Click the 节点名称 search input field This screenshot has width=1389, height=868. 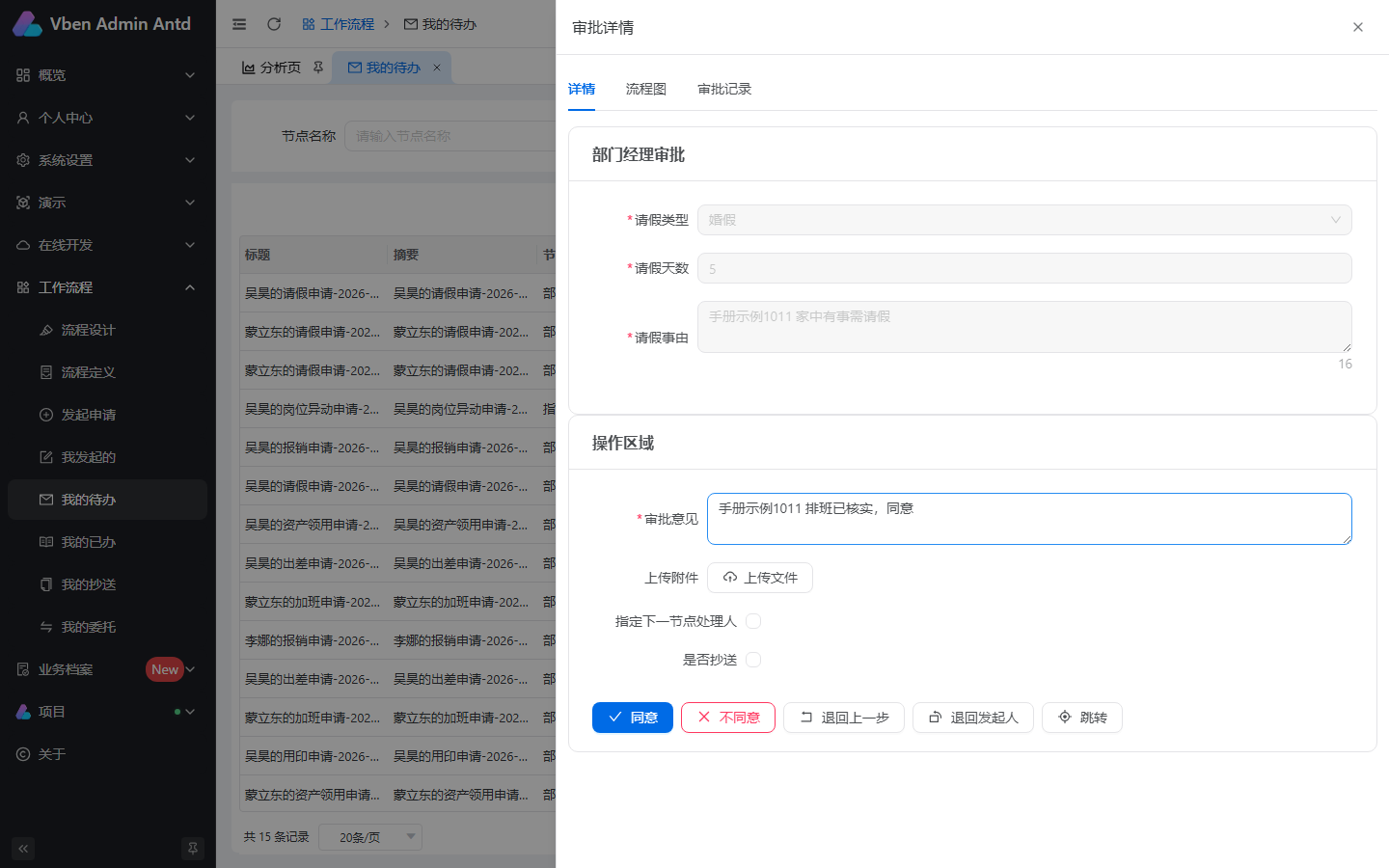(x=450, y=136)
